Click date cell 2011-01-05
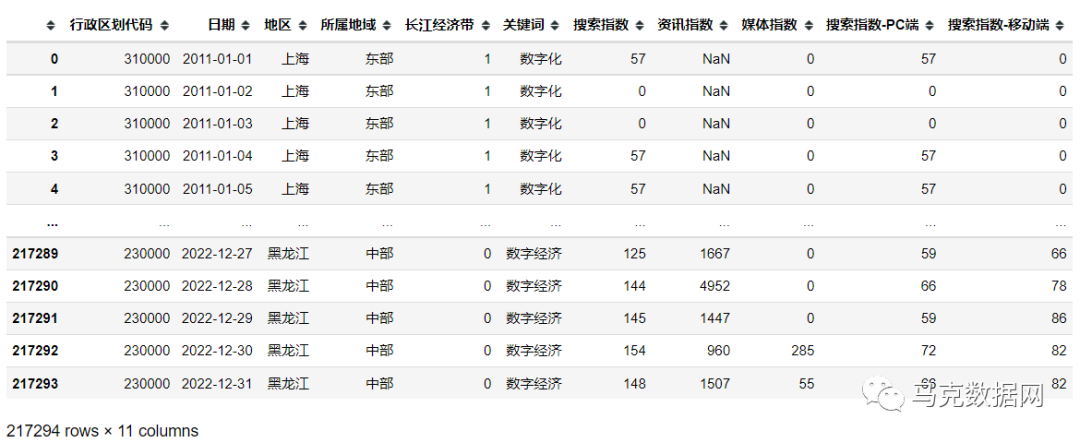1080x443 pixels. coord(218,189)
